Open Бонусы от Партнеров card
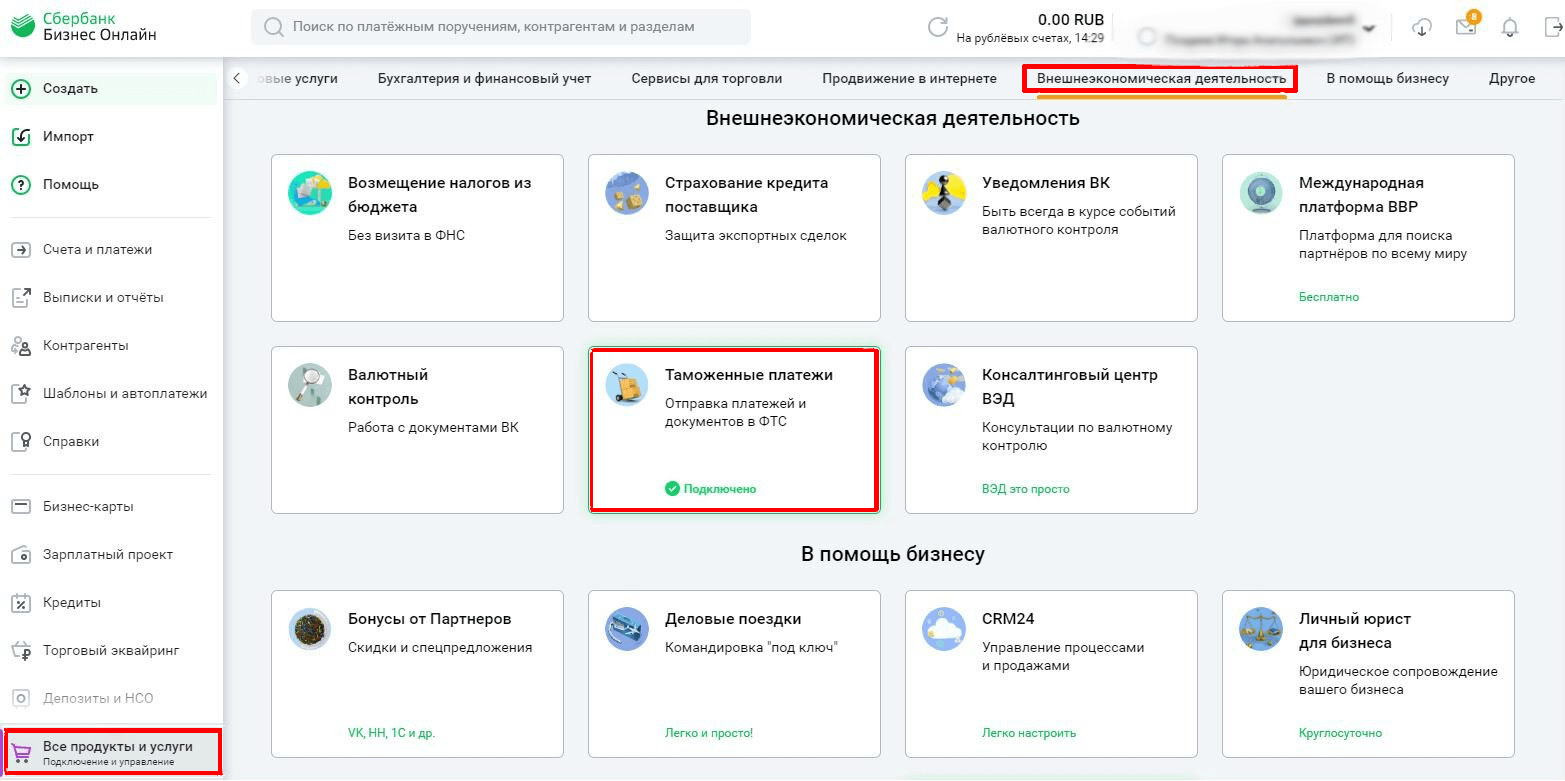 click(417, 674)
